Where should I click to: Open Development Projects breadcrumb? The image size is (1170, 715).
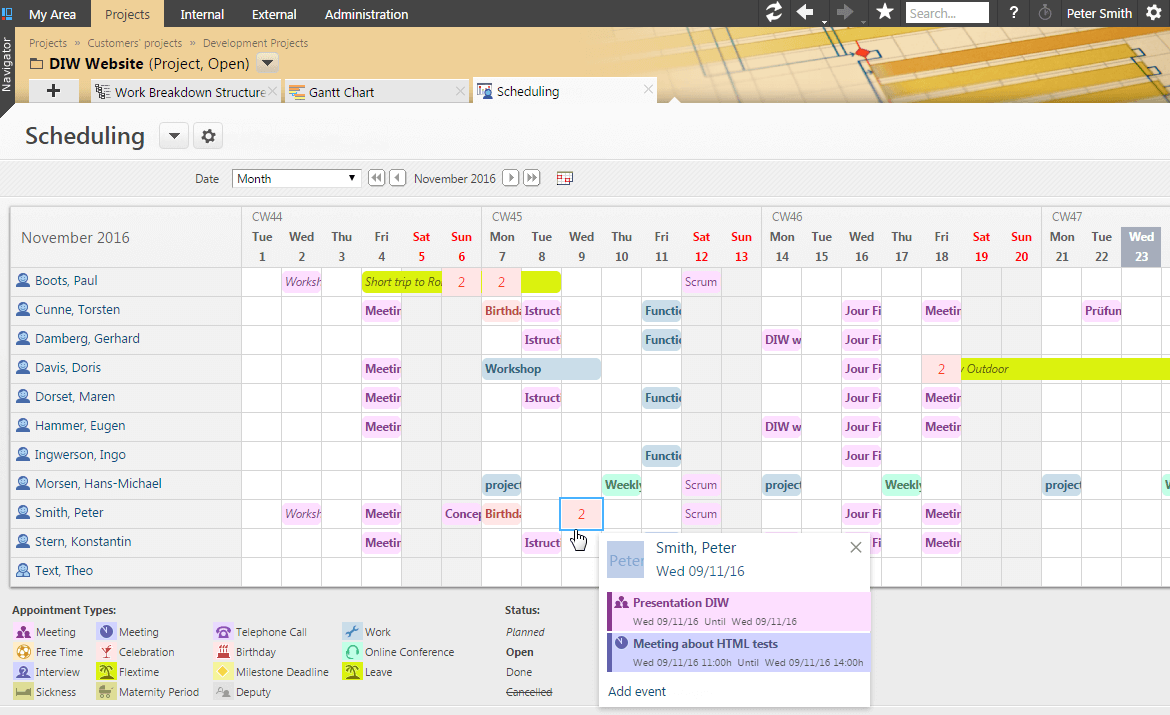255,43
